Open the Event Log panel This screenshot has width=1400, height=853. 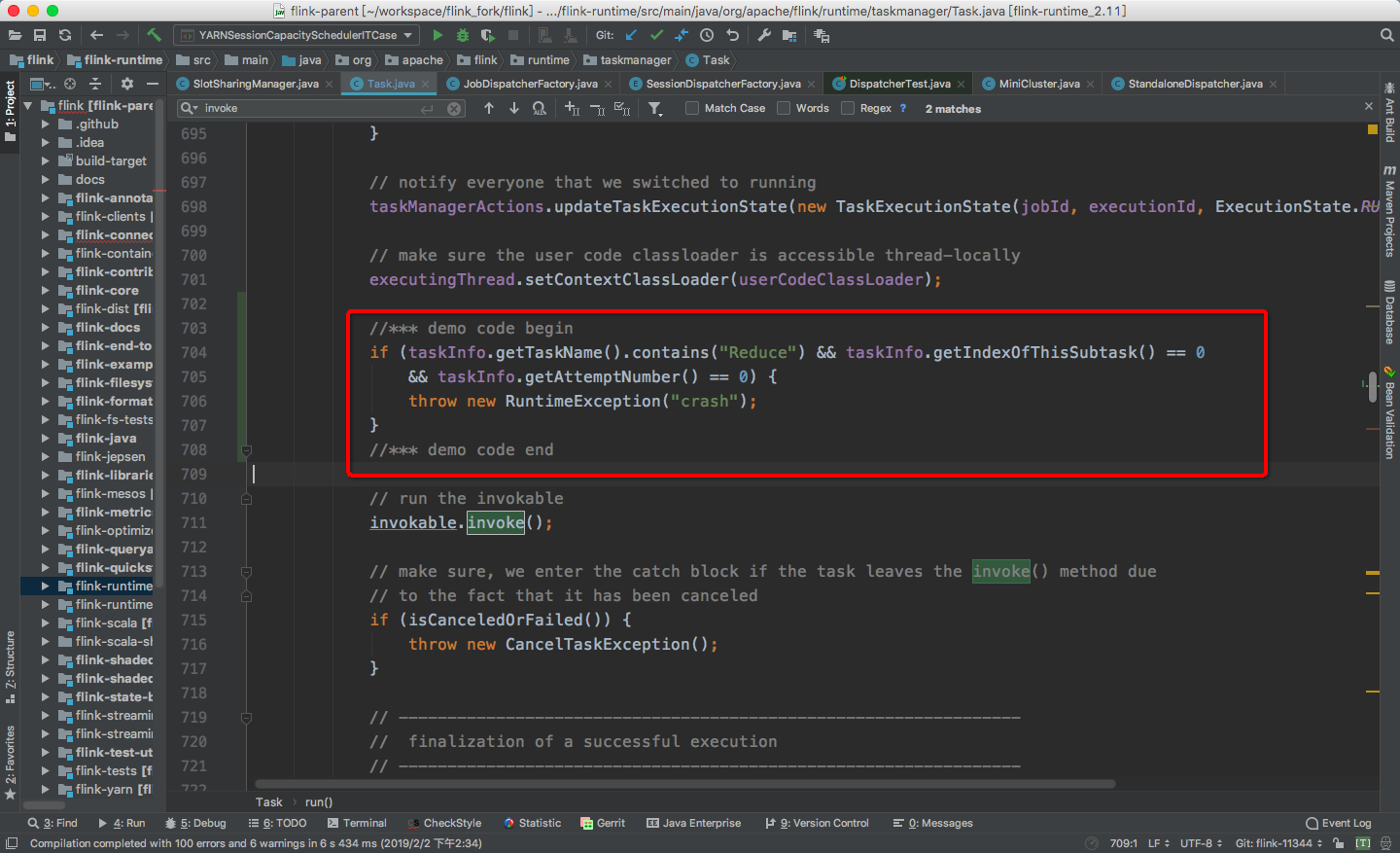point(1339,823)
